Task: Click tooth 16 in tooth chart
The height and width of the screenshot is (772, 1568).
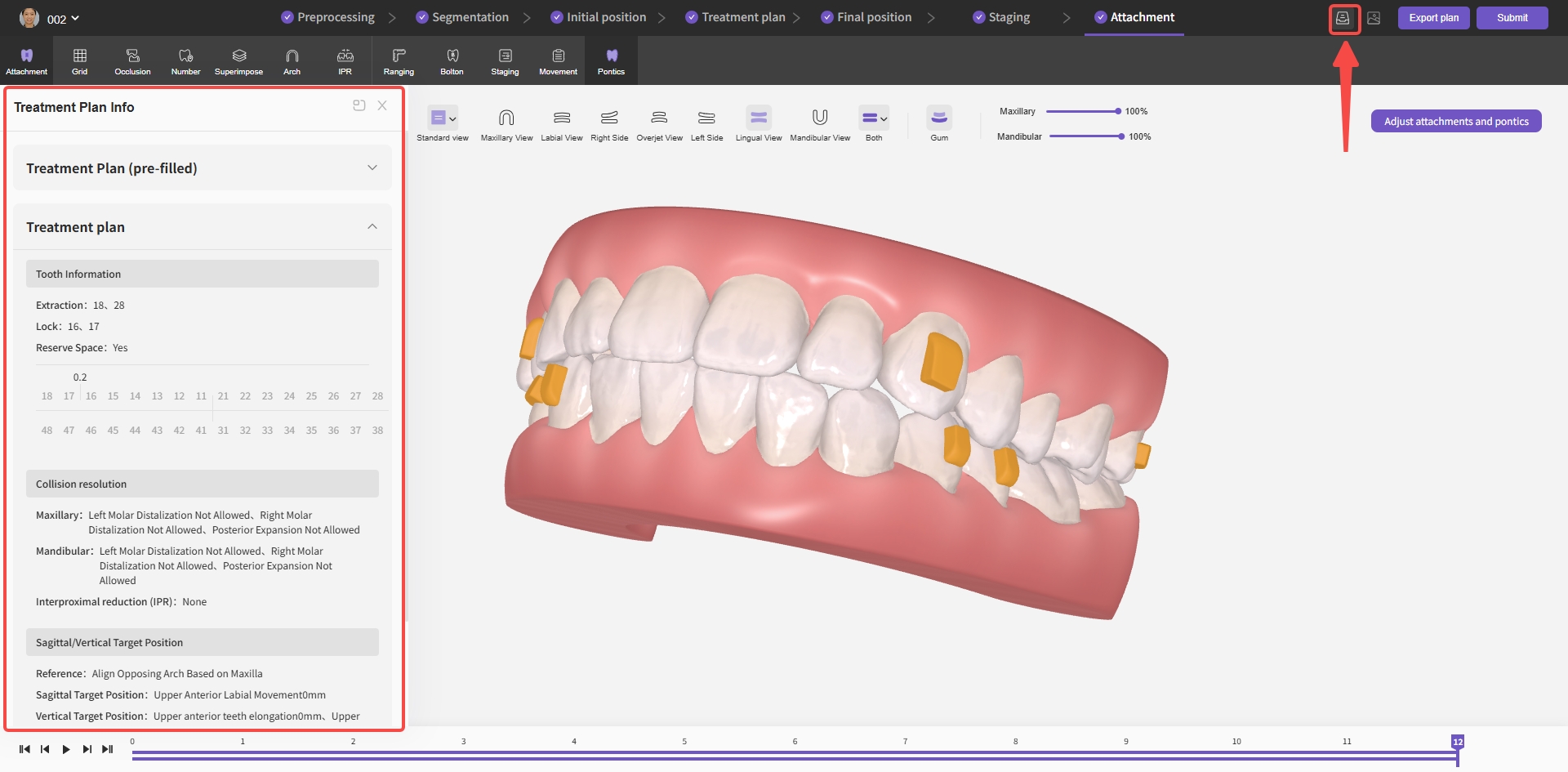Action: pyautogui.click(x=91, y=396)
